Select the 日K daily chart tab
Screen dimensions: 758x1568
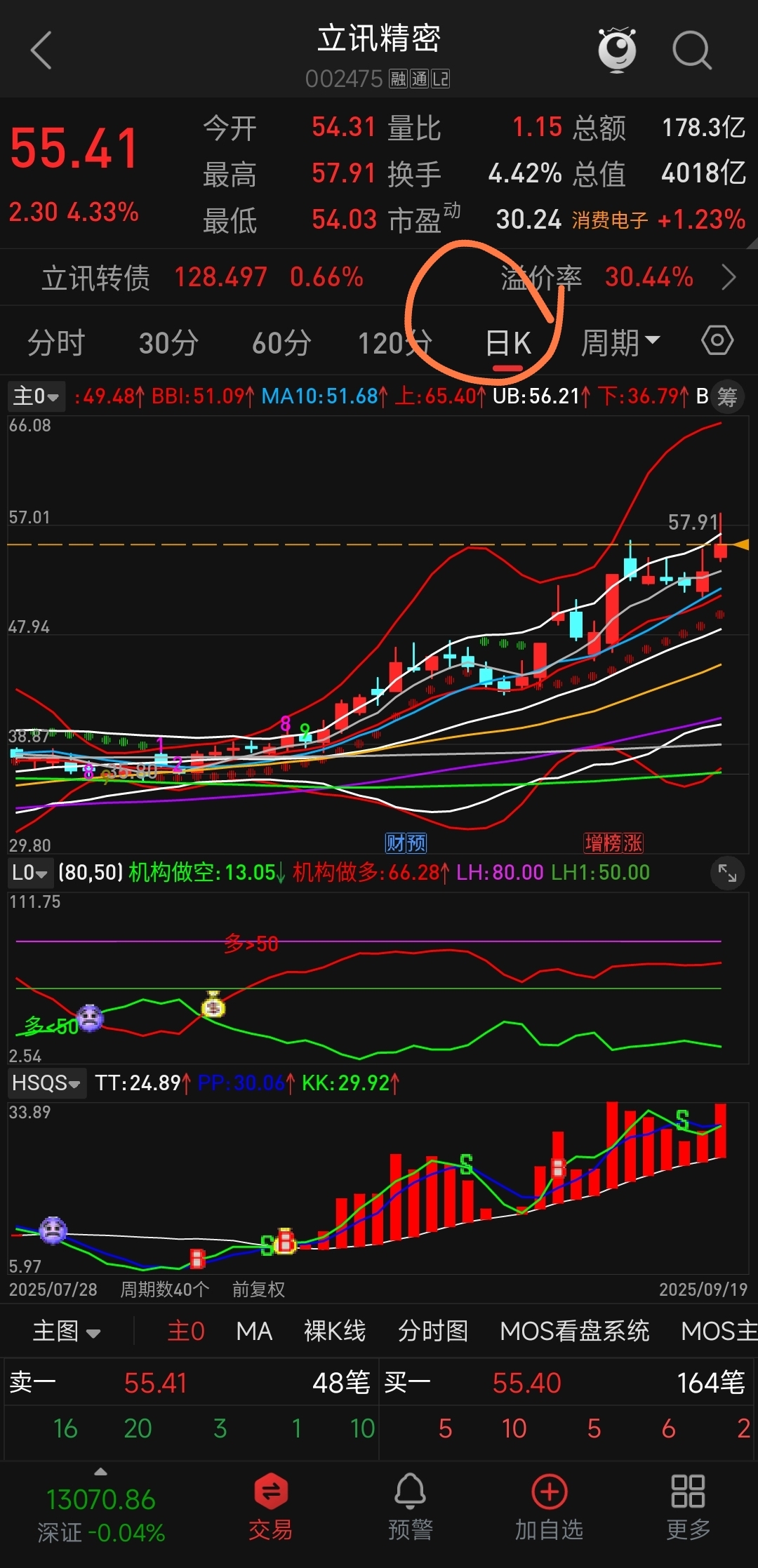pos(508,344)
